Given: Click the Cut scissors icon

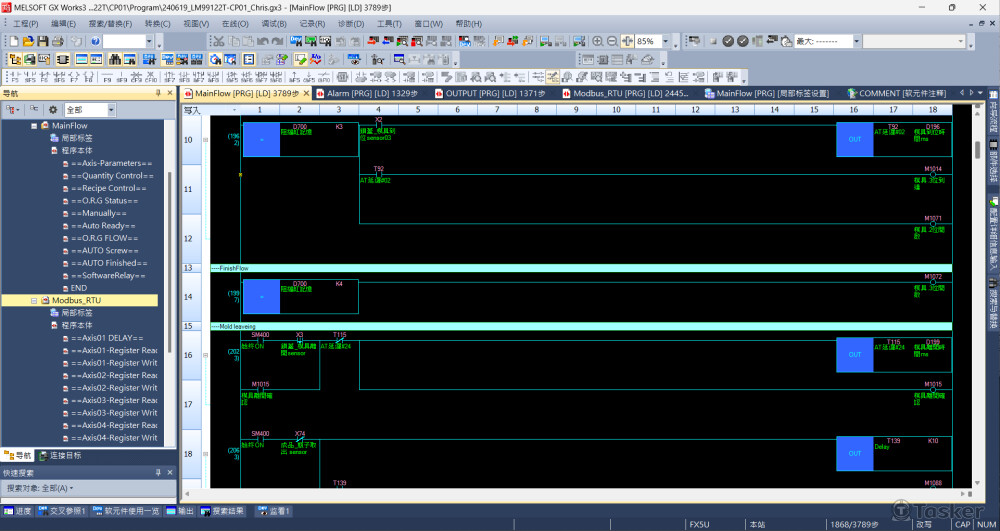Looking at the screenshot, I should click(x=218, y=41).
